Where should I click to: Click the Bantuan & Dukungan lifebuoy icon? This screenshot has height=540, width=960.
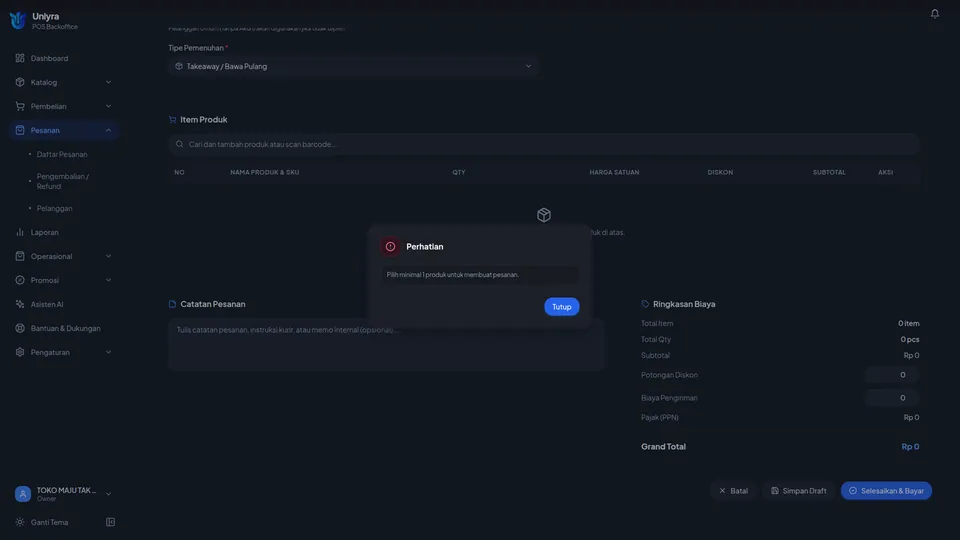click(20, 328)
